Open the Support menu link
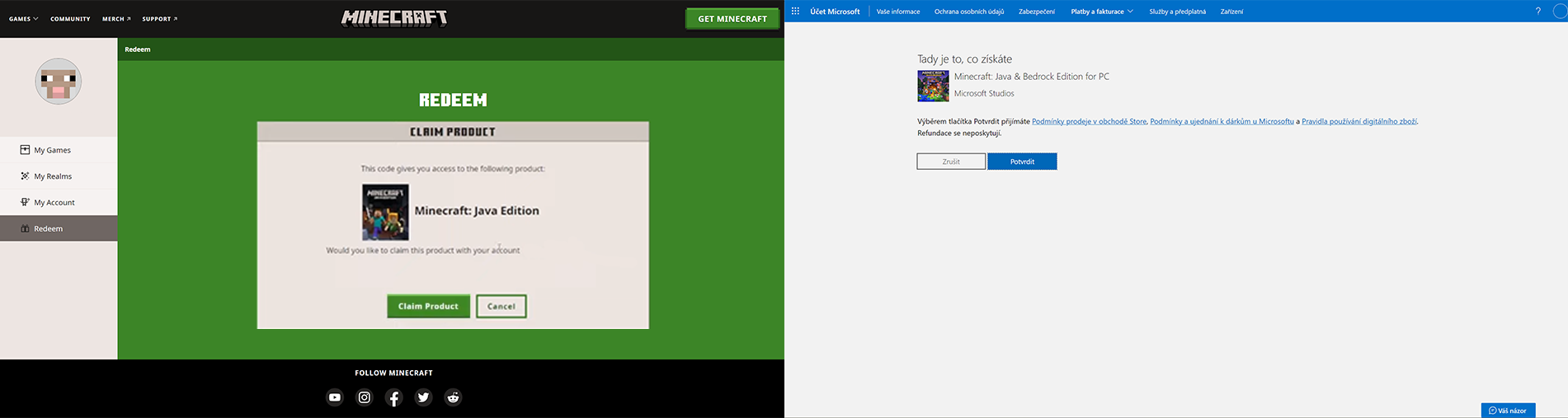The height and width of the screenshot is (418, 1568). pyautogui.click(x=160, y=19)
